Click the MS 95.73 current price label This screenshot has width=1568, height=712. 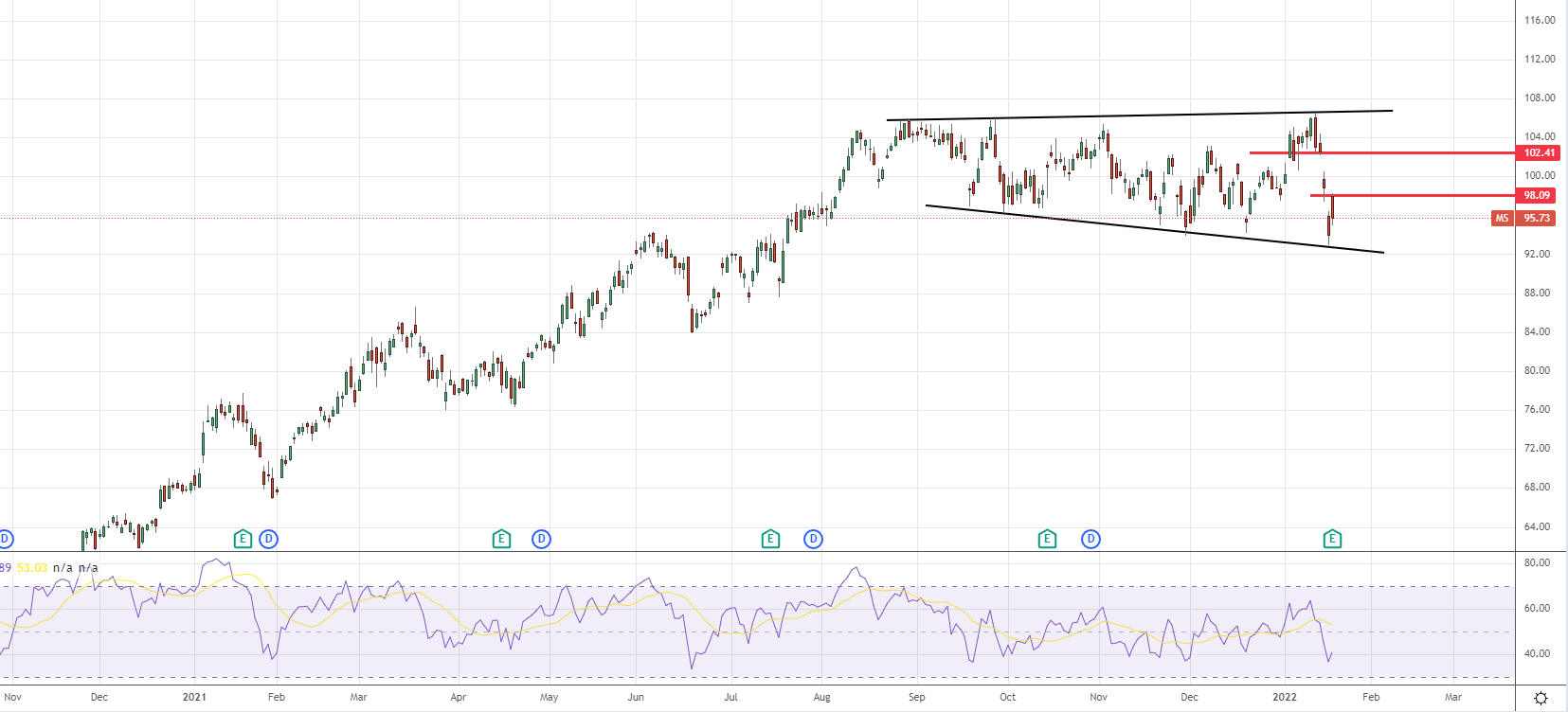pyautogui.click(x=1524, y=218)
